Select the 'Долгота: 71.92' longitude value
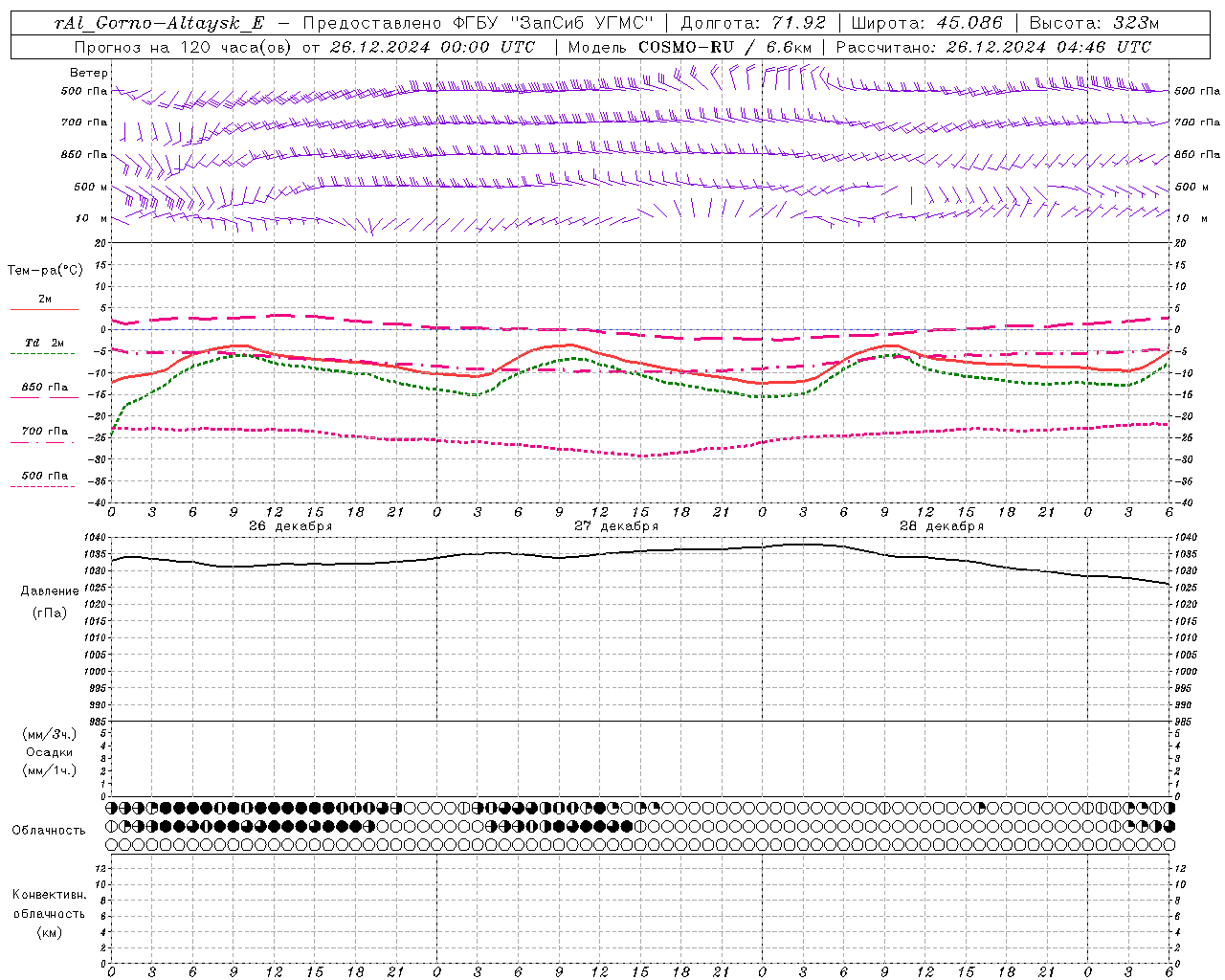Screen dimensions: 1225x980 pos(753,23)
